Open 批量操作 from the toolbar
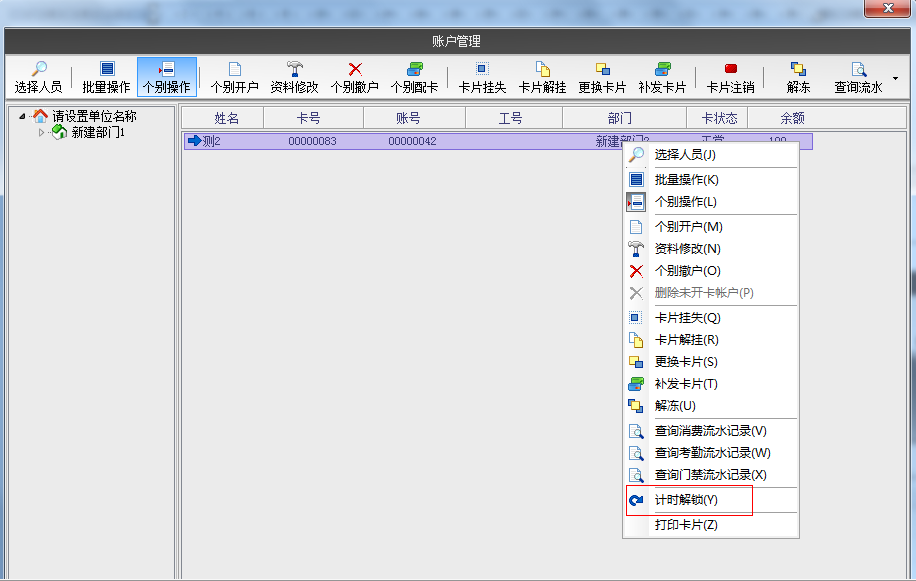Viewport: 916px width, 581px height. tap(106, 77)
